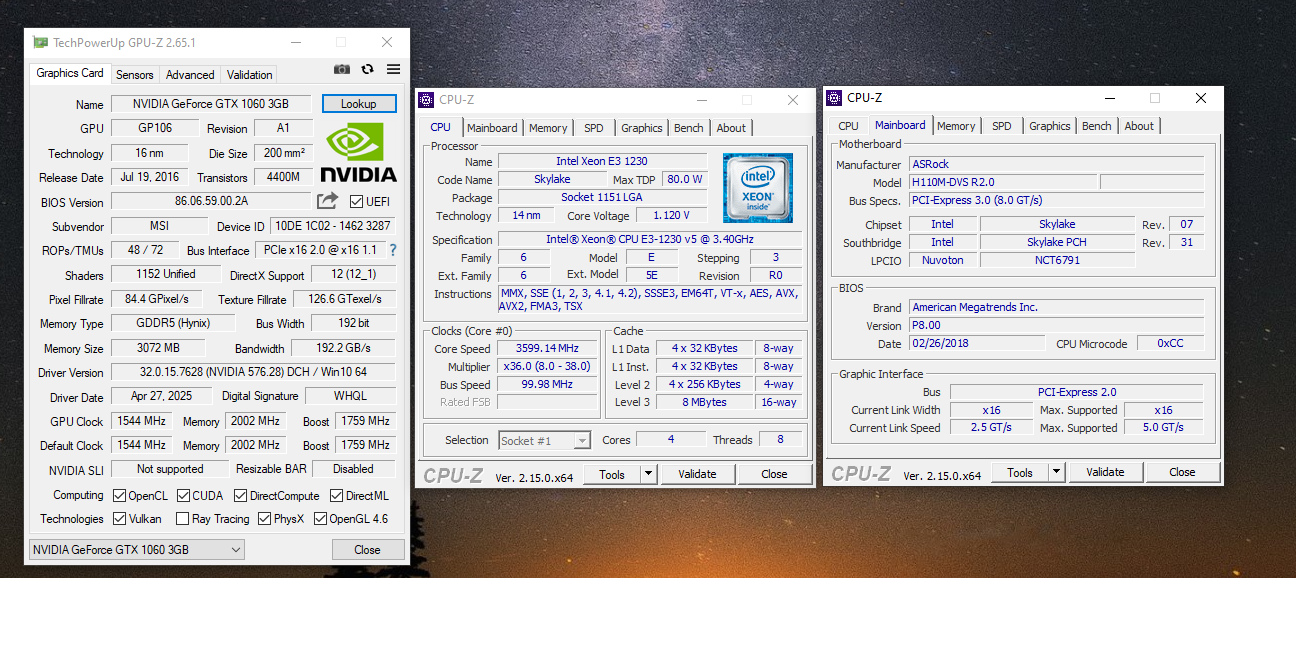1296x648 pixels.
Task: Click Validate in the Mainboard CPU-Z window
Action: click(1105, 473)
